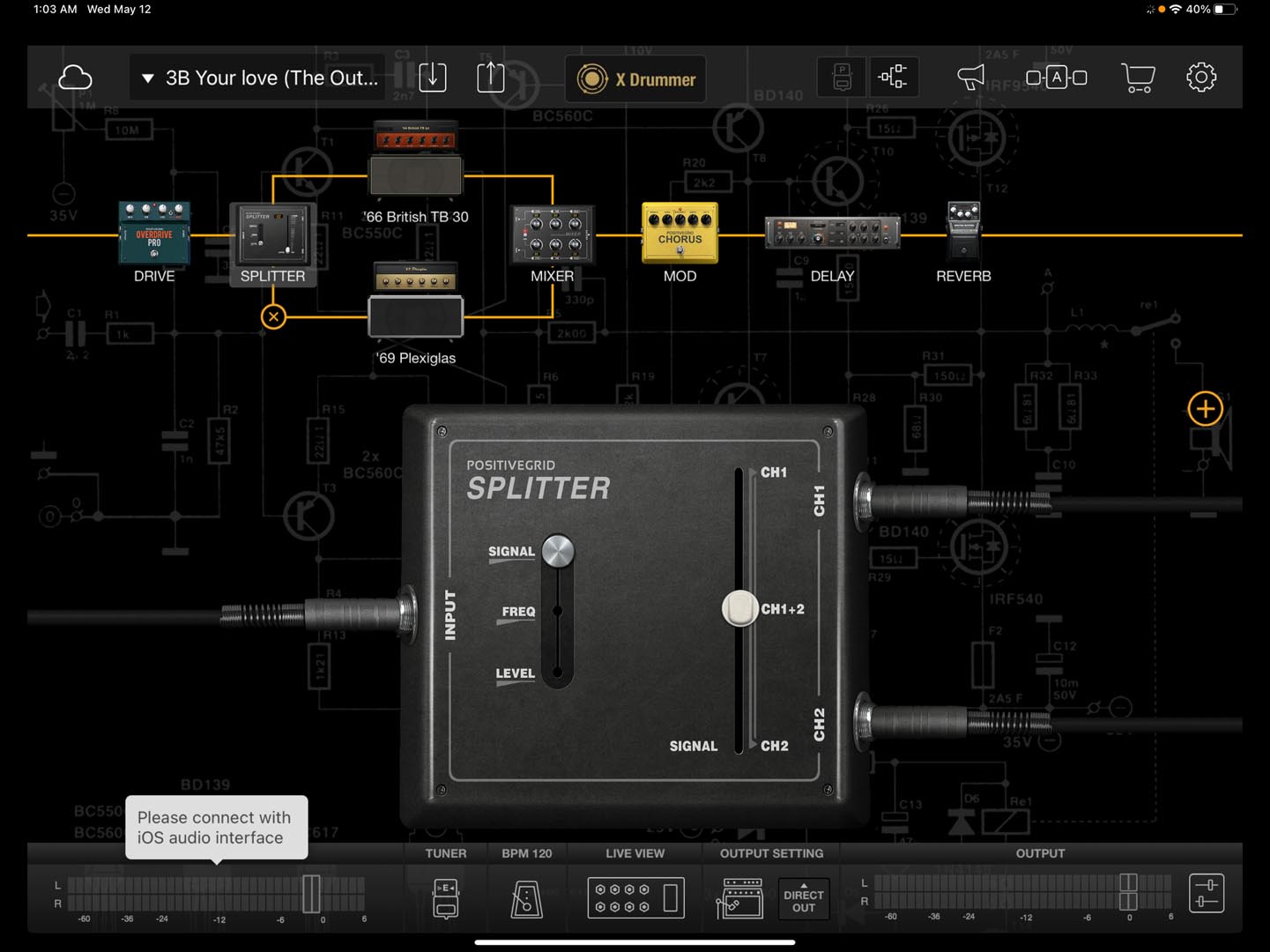Open Live View pedalboard icon
The height and width of the screenshot is (952, 1270).
click(x=635, y=898)
